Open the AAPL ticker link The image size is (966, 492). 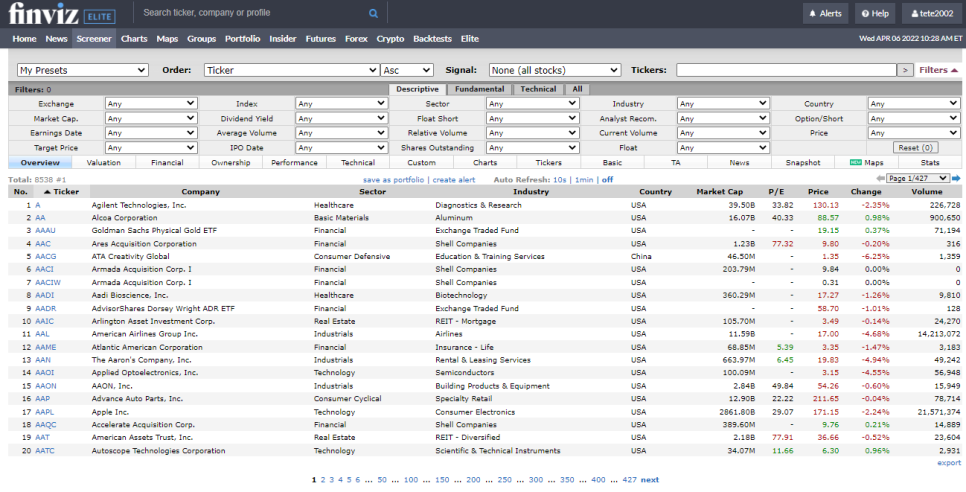point(45,412)
